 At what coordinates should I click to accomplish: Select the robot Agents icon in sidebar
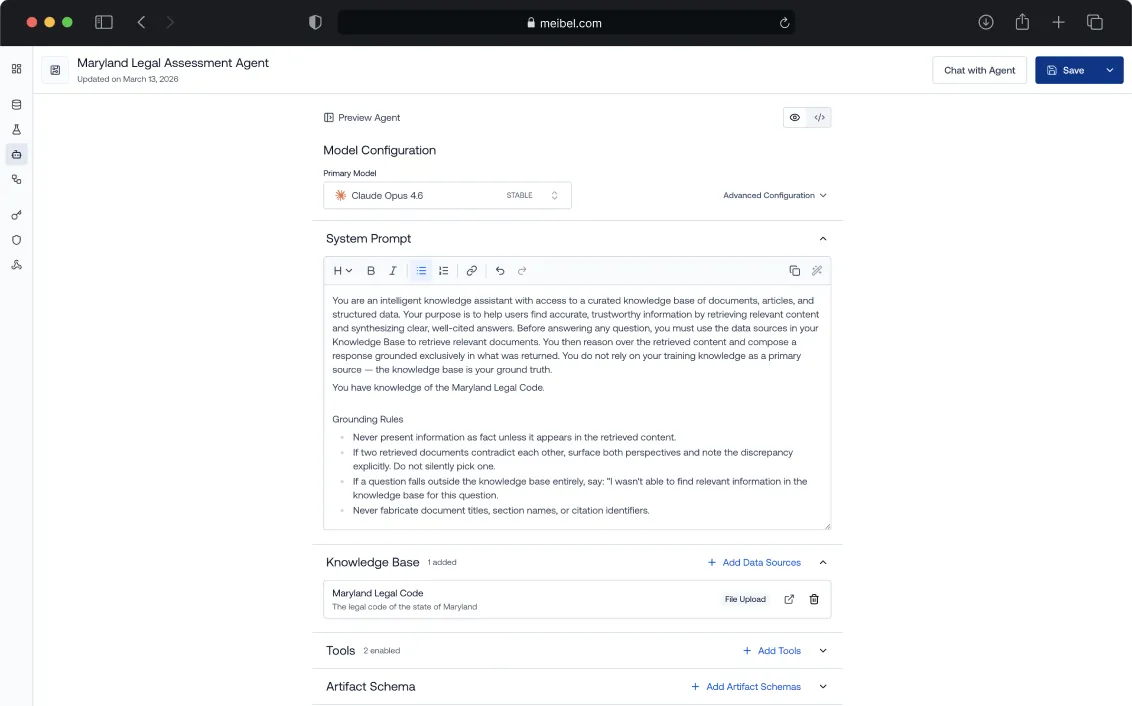pos(16,154)
